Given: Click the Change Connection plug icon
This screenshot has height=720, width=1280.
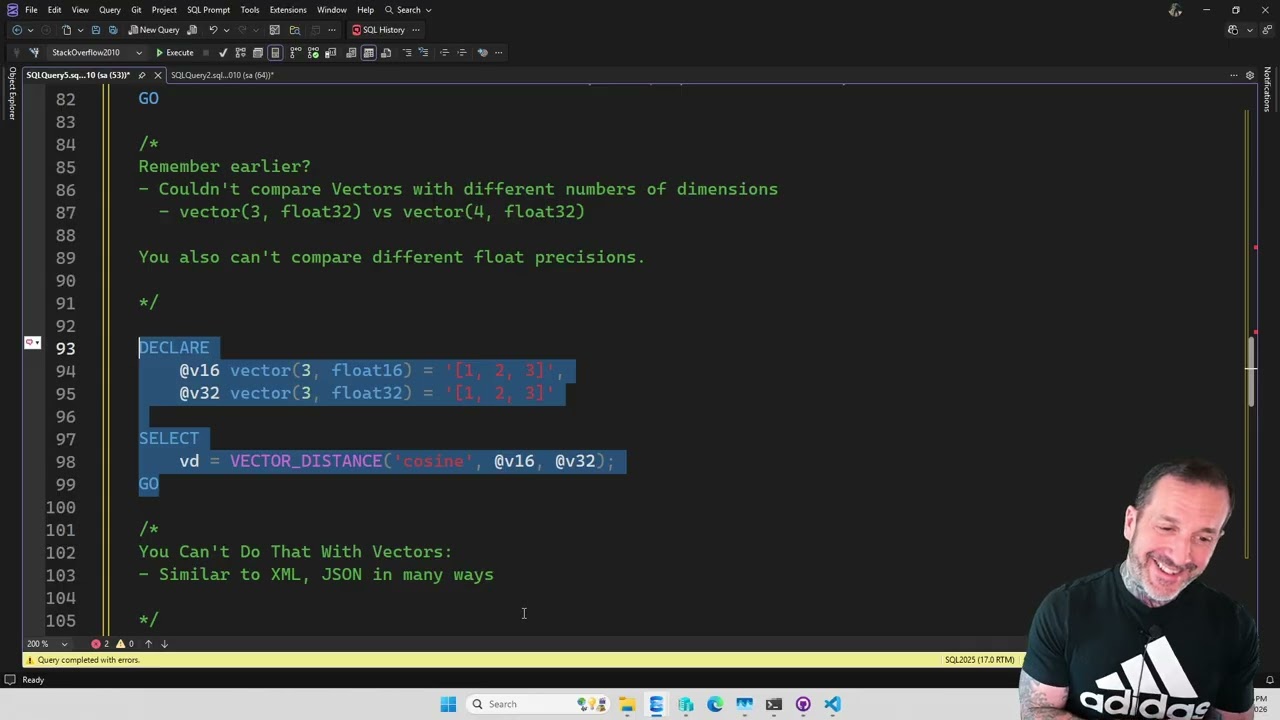Looking at the screenshot, I should click(x=34, y=52).
